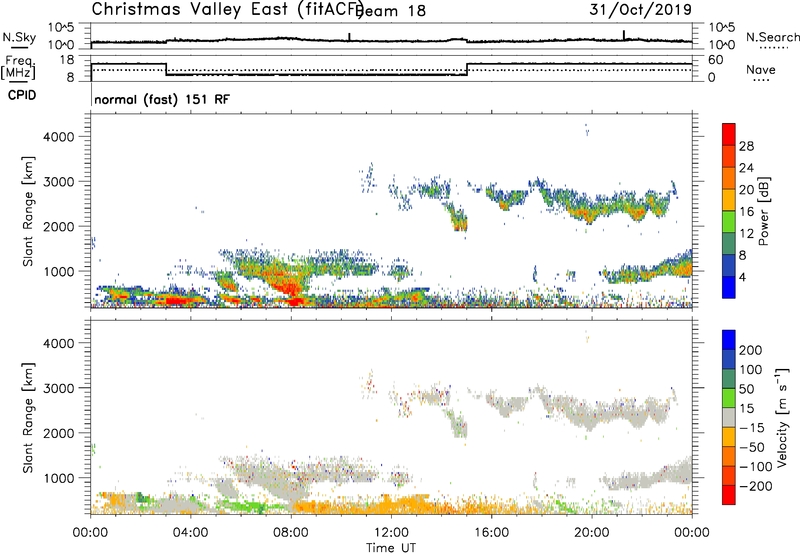The image size is (800, 554).
Task: Click the 'Velocity [m s⁻¹]' color bar label
Action: coord(781,418)
